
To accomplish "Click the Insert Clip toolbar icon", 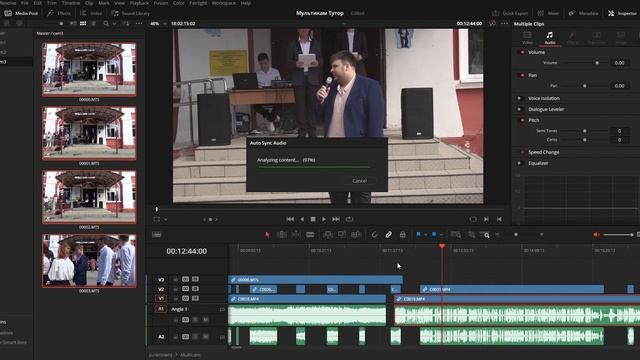I will tap(328, 235).
